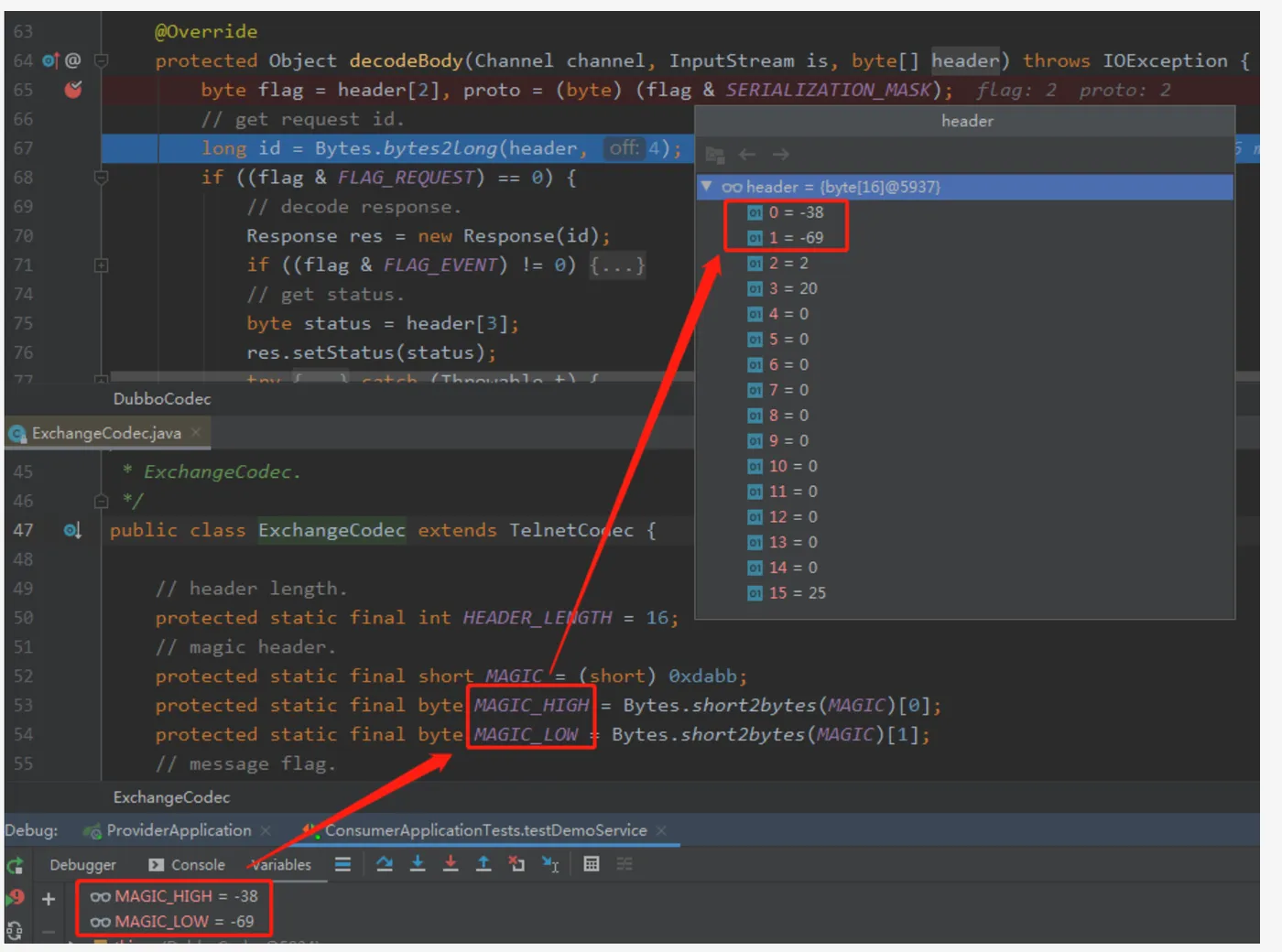The height and width of the screenshot is (952, 1282).
Task: Click line number 52 in gutter
Action: tap(23, 676)
